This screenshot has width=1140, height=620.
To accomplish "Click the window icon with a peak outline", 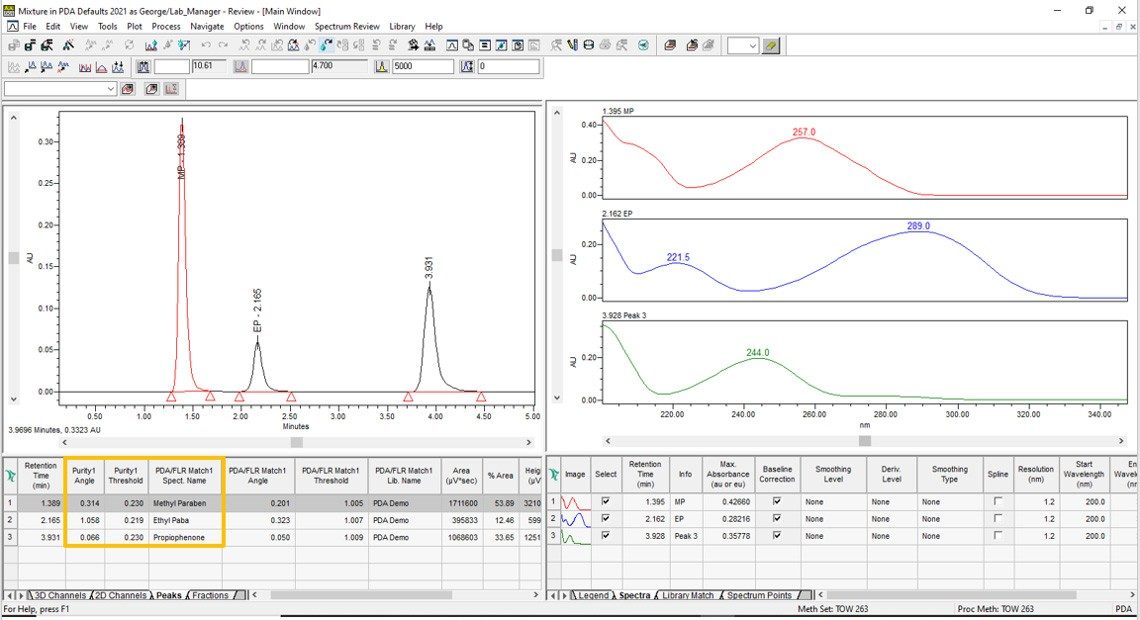I will click(451, 45).
